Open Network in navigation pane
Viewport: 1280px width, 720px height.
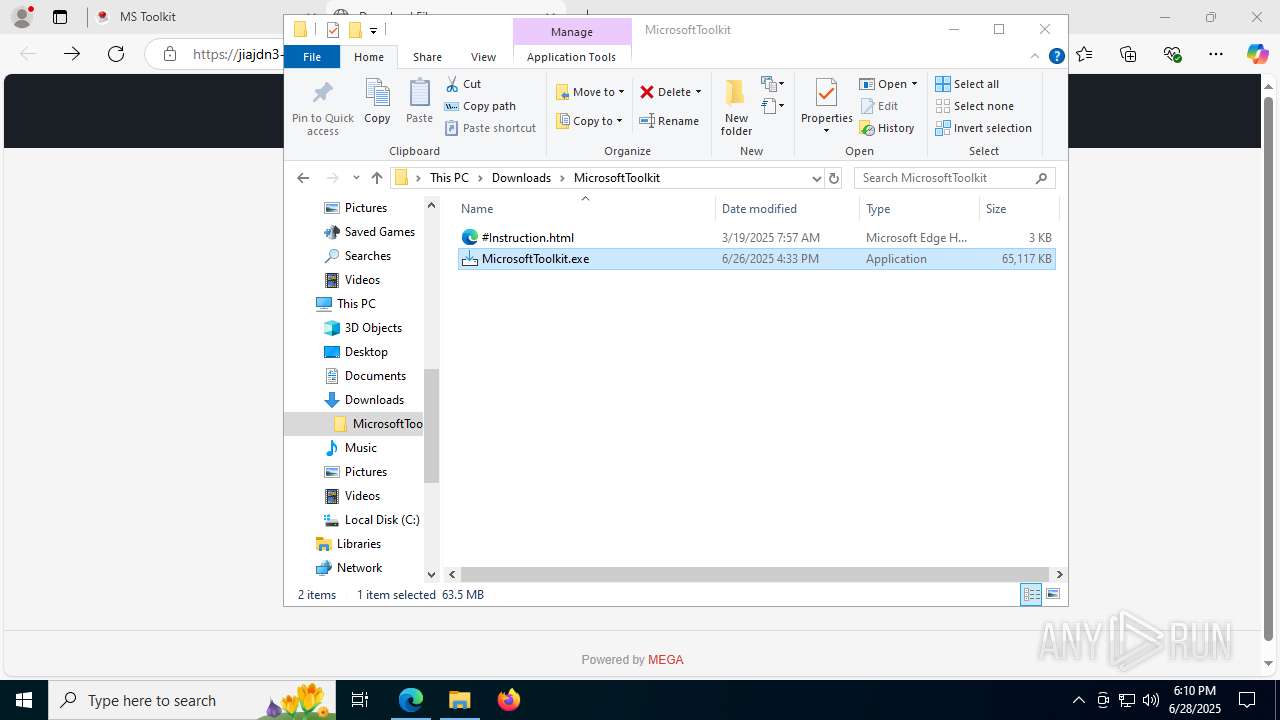coord(359,568)
